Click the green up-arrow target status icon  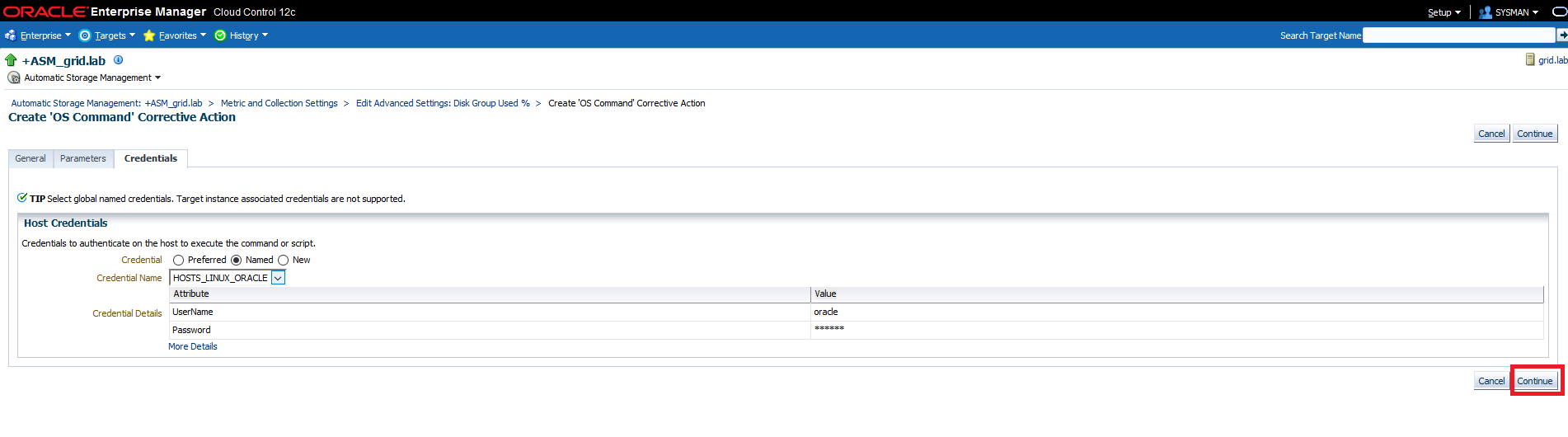[11, 60]
